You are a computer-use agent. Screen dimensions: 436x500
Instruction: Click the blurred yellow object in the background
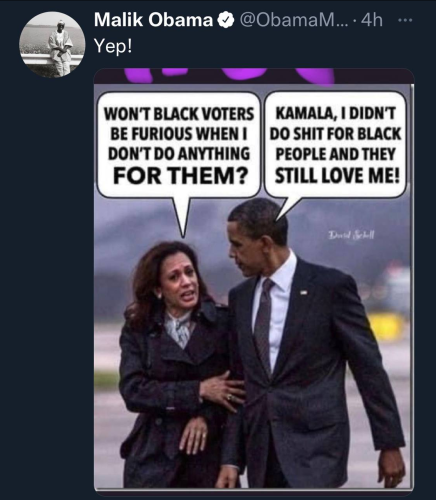tap(386, 325)
